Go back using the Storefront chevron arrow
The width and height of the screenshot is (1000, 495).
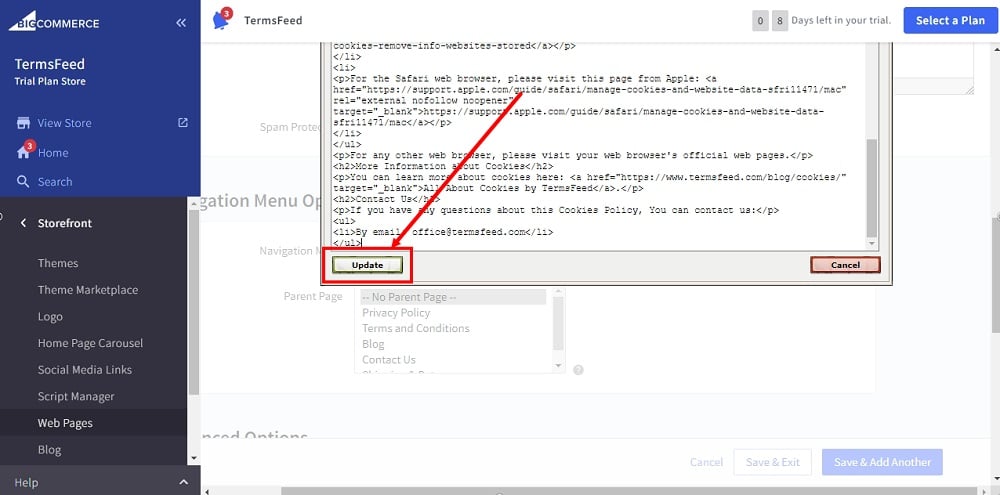[x=24, y=223]
